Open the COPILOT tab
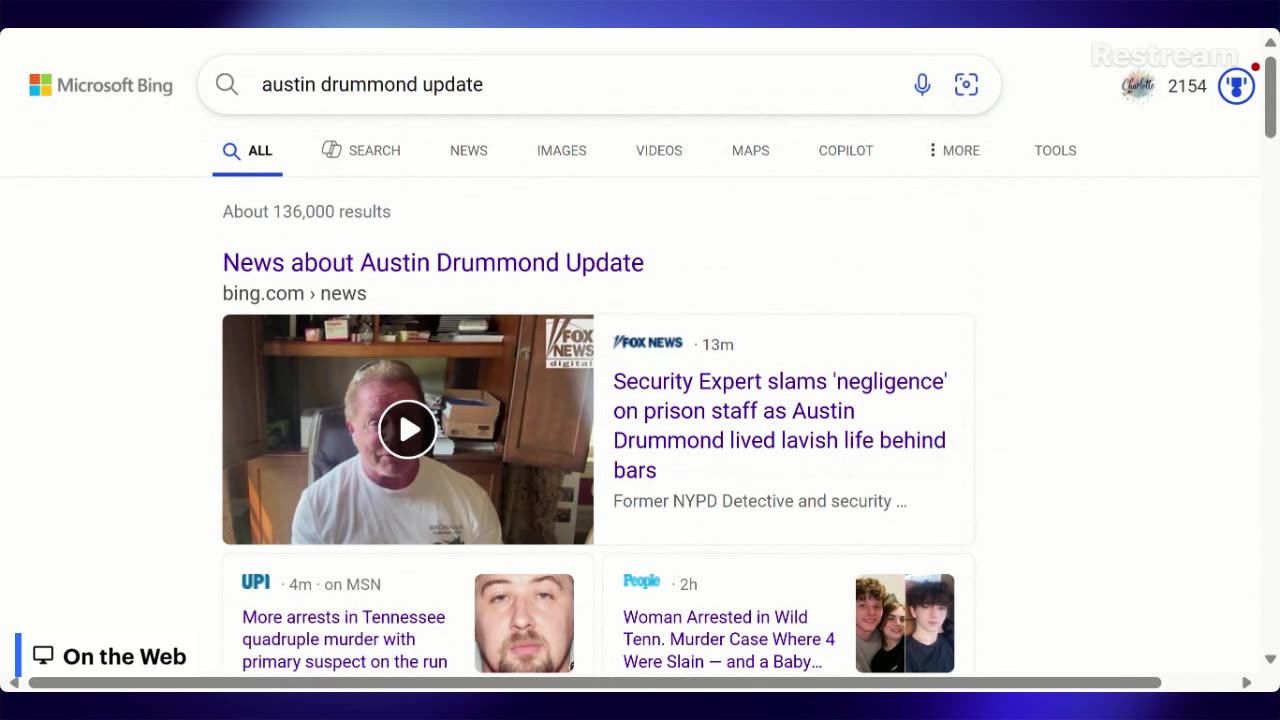The image size is (1280, 720). pyautogui.click(x=846, y=150)
